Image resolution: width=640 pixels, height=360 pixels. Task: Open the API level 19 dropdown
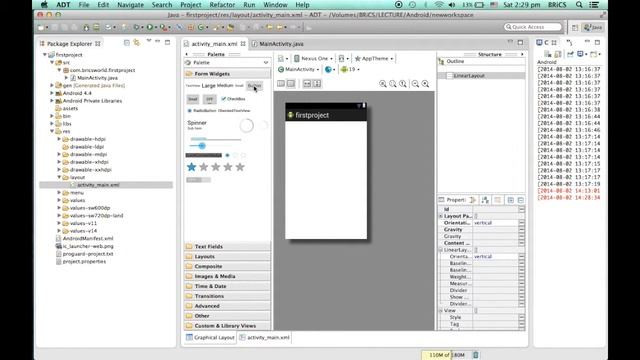(x=350, y=69)
